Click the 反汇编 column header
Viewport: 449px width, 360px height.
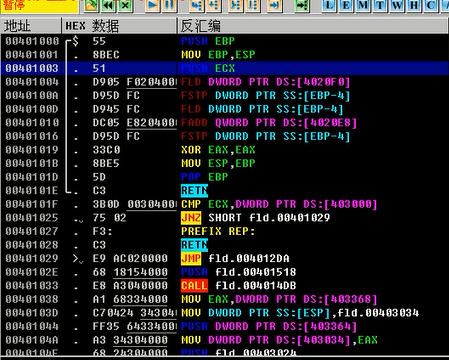(x=312, y=26)
